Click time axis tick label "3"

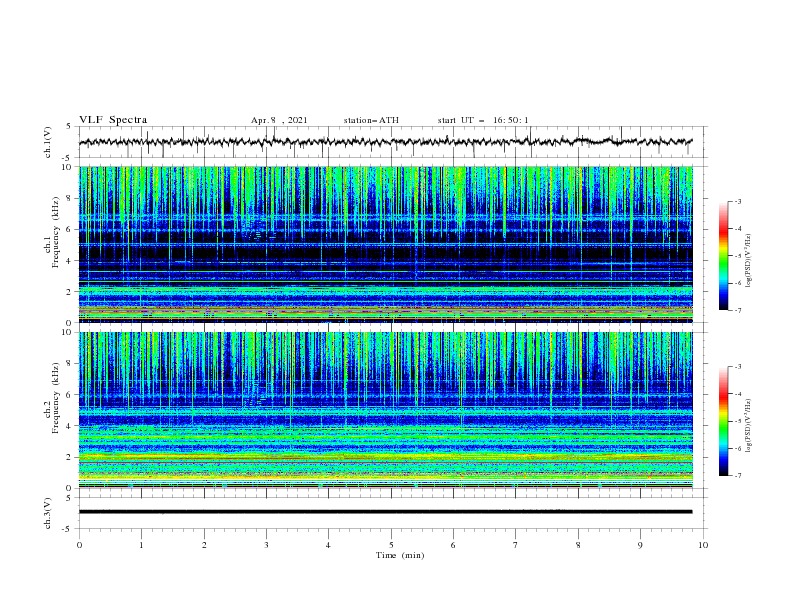coord(267,545)
